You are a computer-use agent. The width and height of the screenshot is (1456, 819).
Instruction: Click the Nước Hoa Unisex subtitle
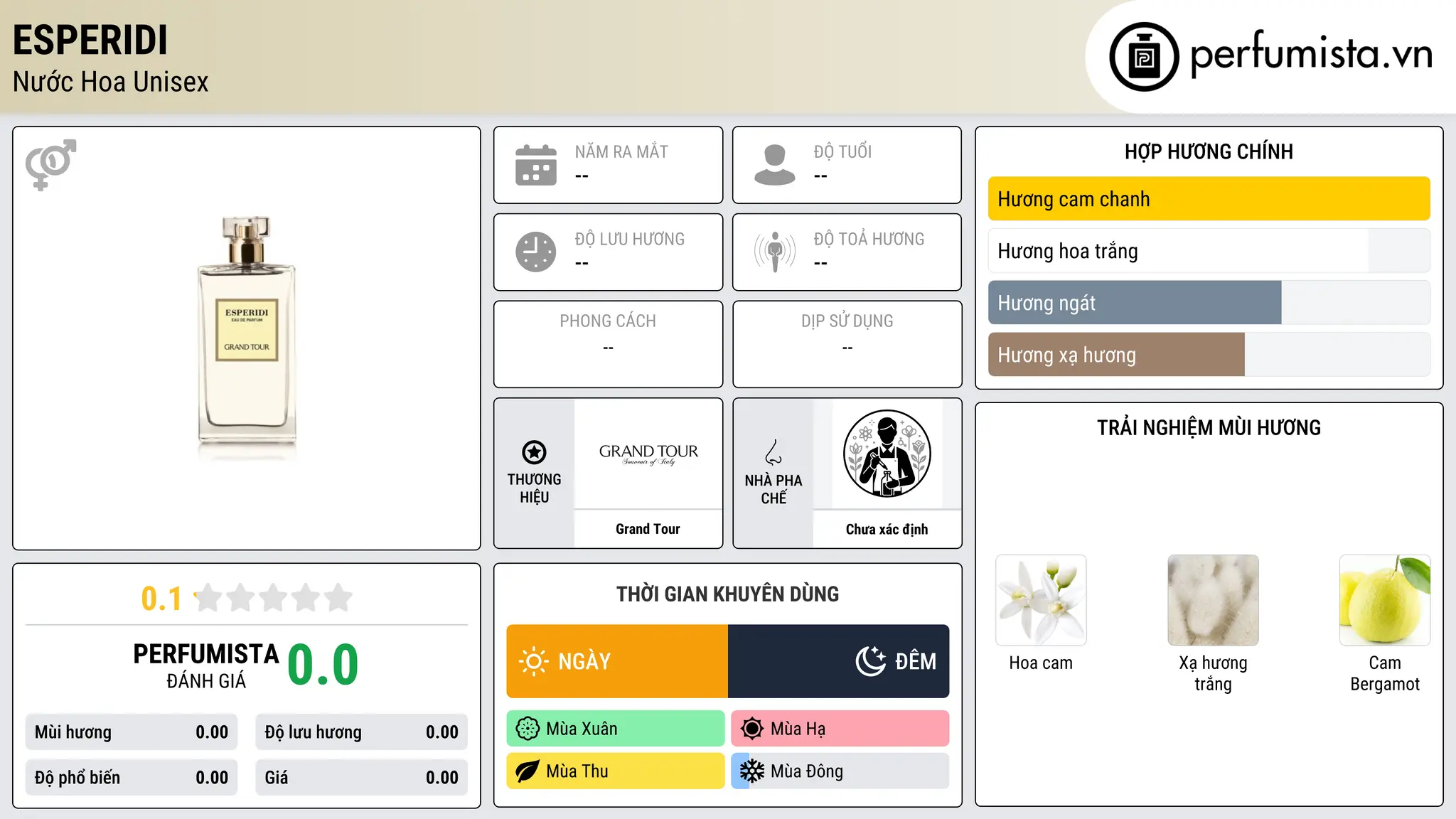(x=111, y=82)
